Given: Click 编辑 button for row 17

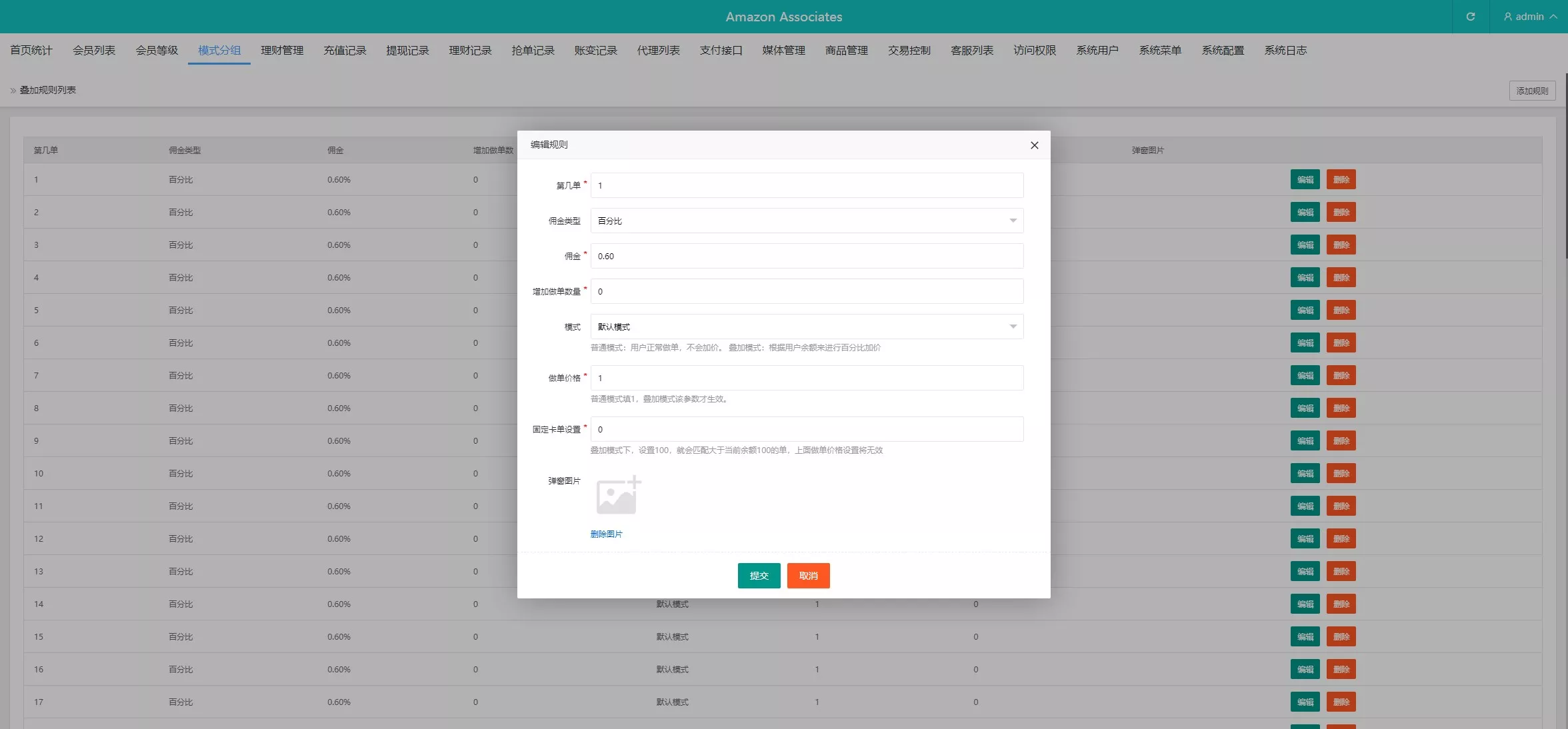Looking at the screenshot, I should 1305,702.
